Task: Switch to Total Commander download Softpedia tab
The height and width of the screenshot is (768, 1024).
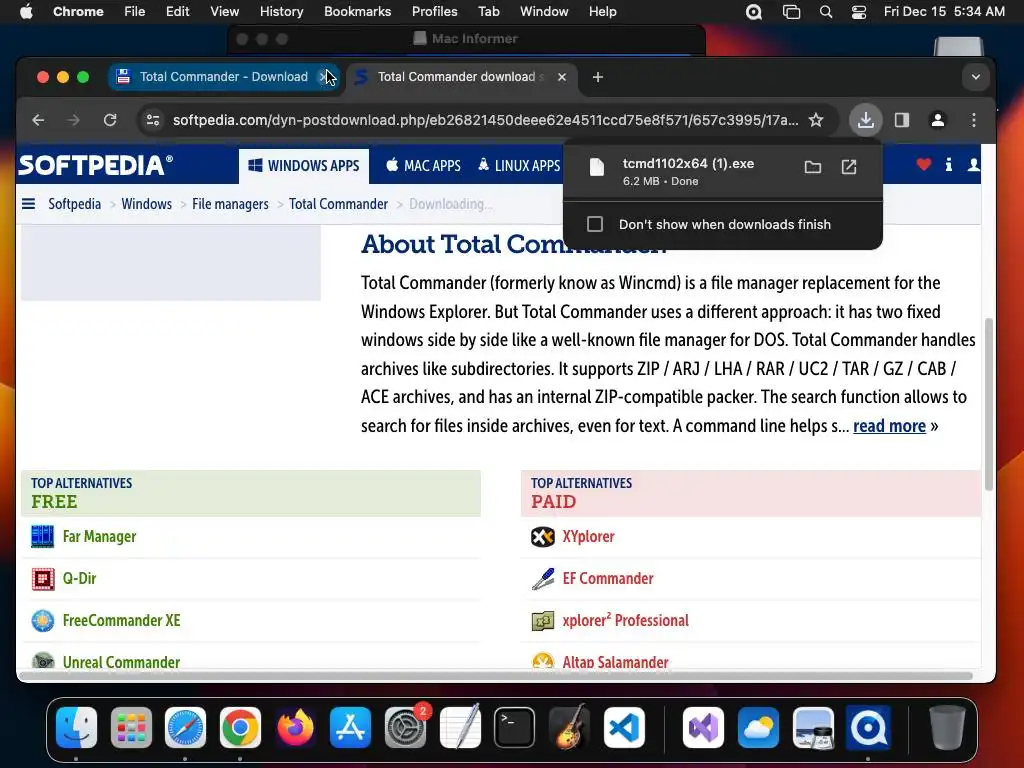Action: point(460,77)
